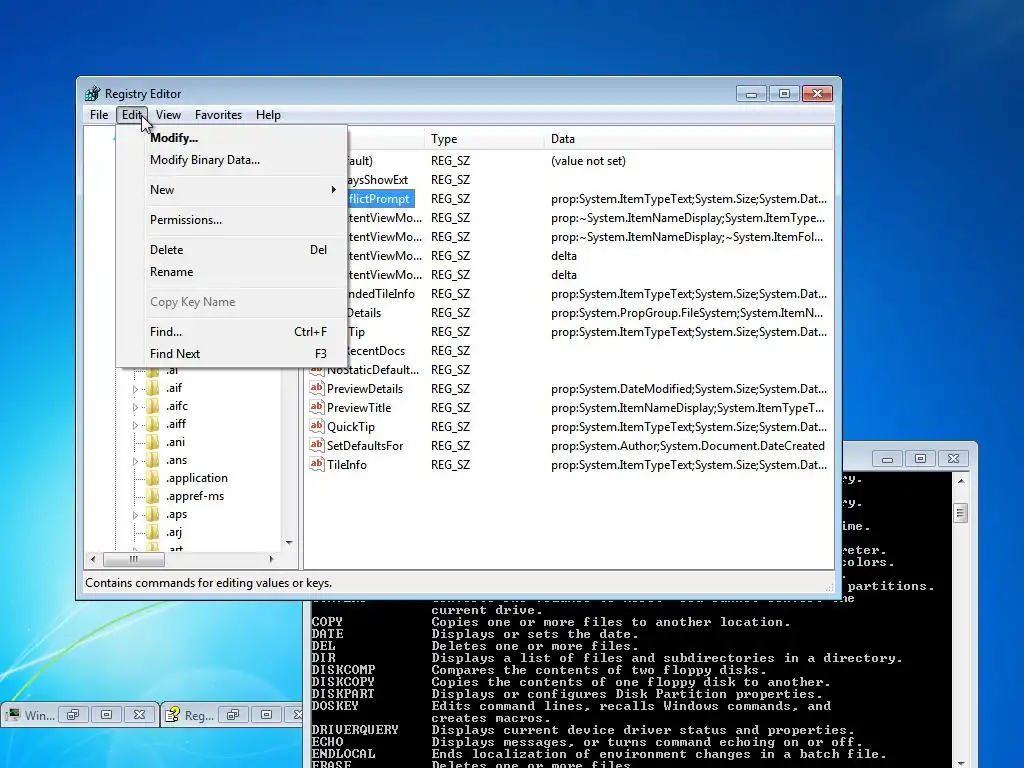The width and height of the screenshot is (1024, 768).
Task: Expand the .aifc registry key
Action: (x=135, y=407)
